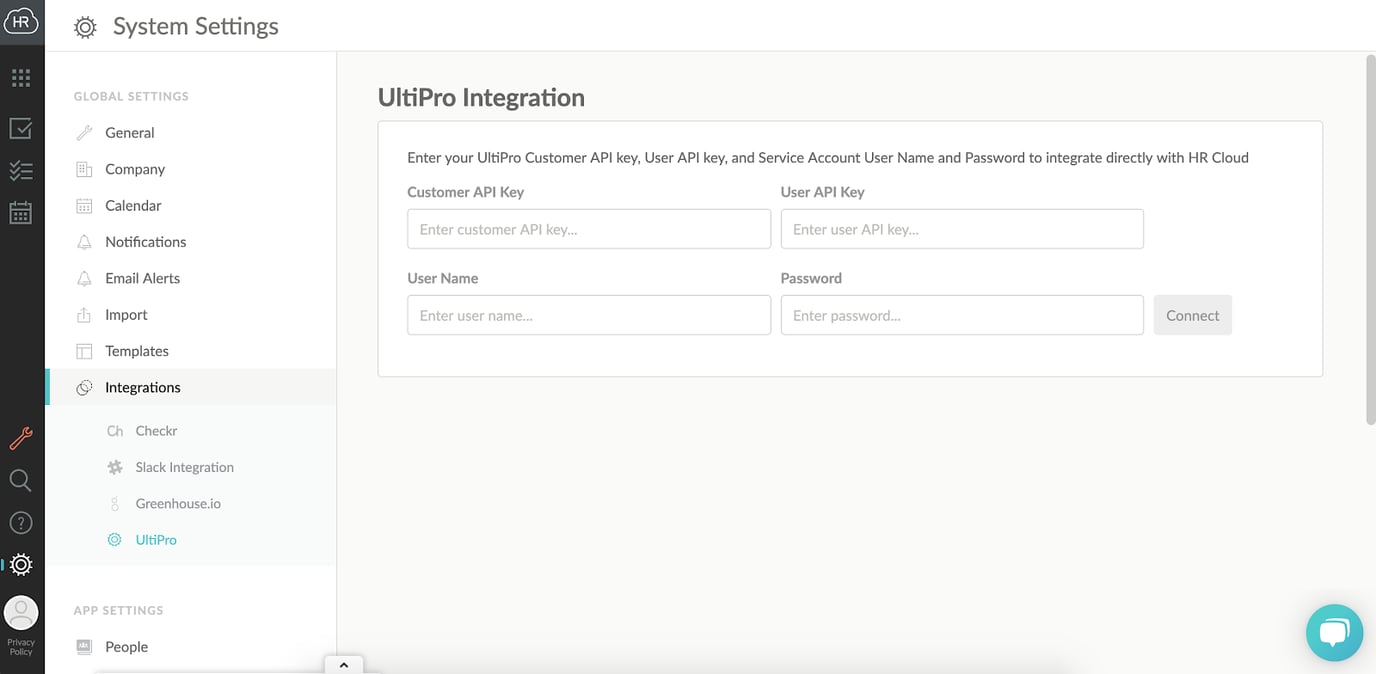Image resolution: width=1376 pixels, height=674 pixels.
Task: Collapse the sidebar via bottom chevron
Action: [x=343, y=664]
